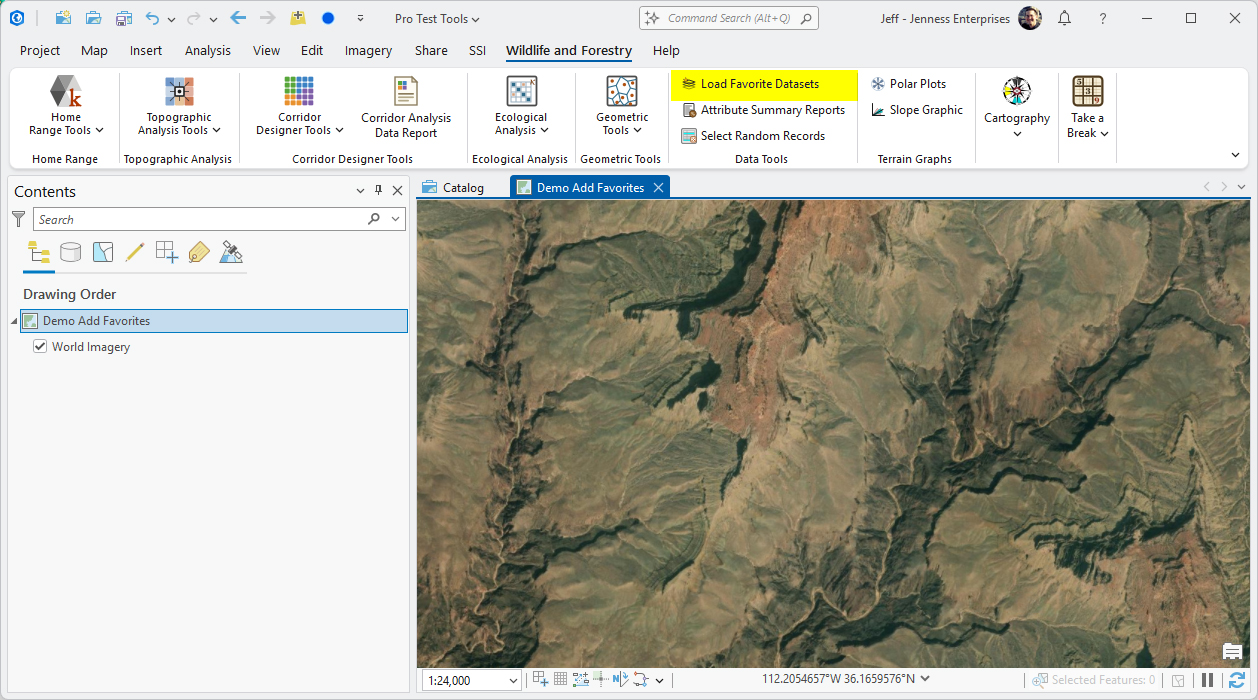The width and height of the screenshot is (1258, 700).
Task: Auto-hide Contents pane with pin icon
Action: tap(378, 191)
